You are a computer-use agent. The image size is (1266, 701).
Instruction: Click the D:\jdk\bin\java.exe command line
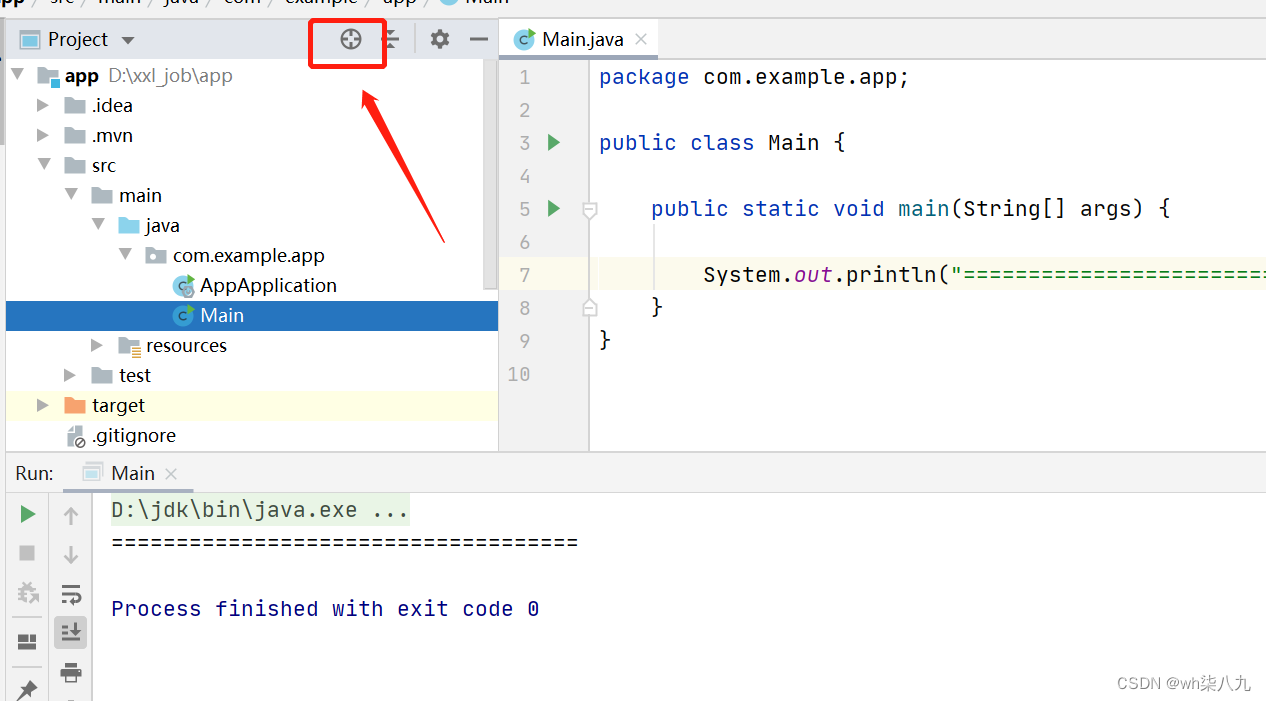click(x=260, y=510)
